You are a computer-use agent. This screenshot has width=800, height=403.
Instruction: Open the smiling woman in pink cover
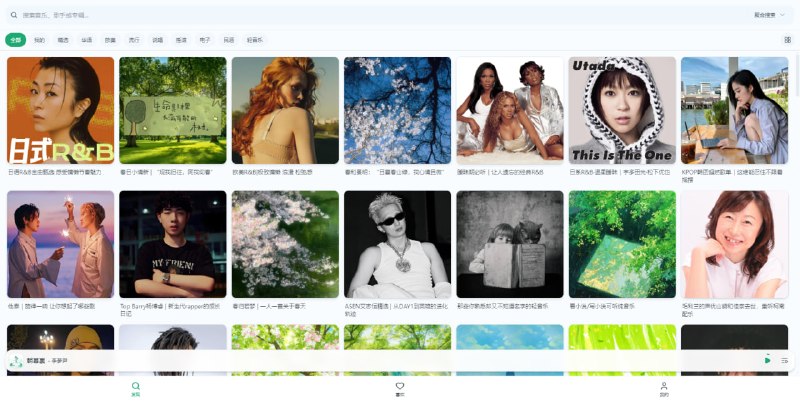click(x=735, y=244)
